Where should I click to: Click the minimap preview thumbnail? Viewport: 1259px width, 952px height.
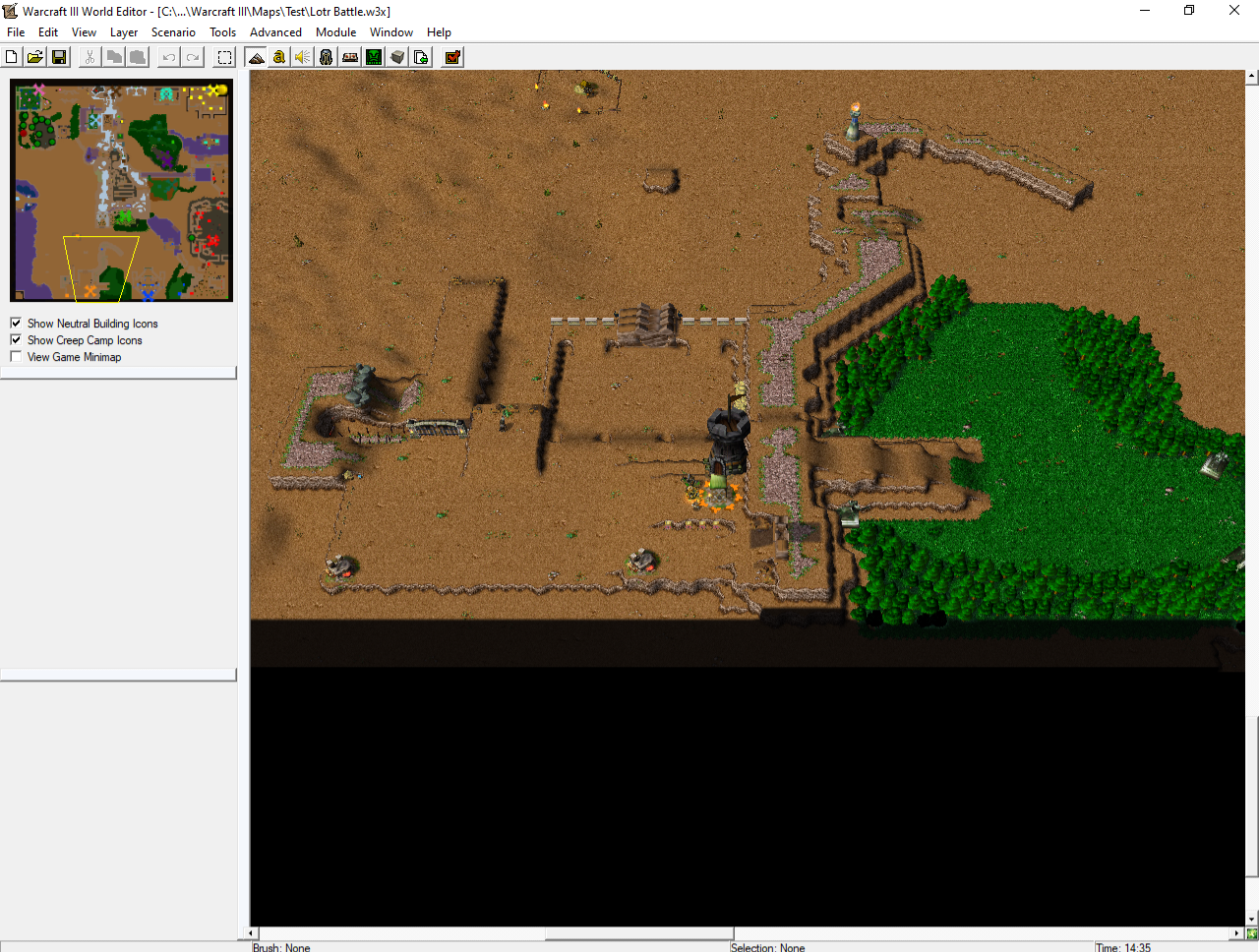(x=122, y=191)
